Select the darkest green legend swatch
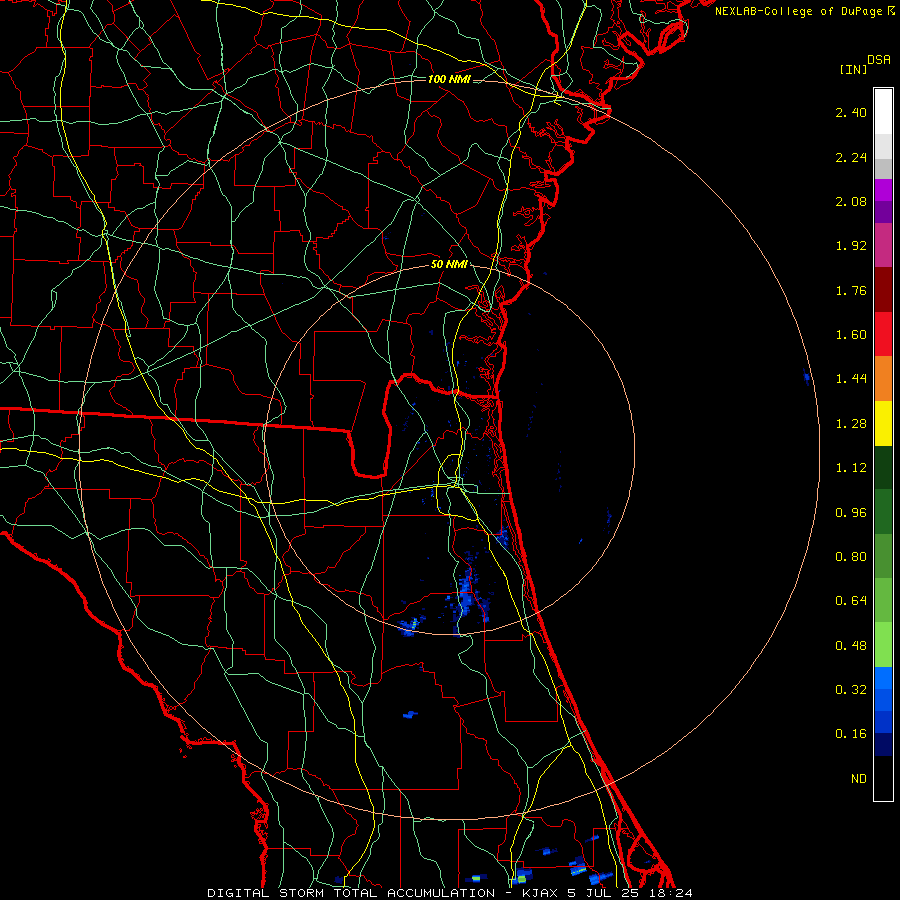 click(x=883, y=468)
